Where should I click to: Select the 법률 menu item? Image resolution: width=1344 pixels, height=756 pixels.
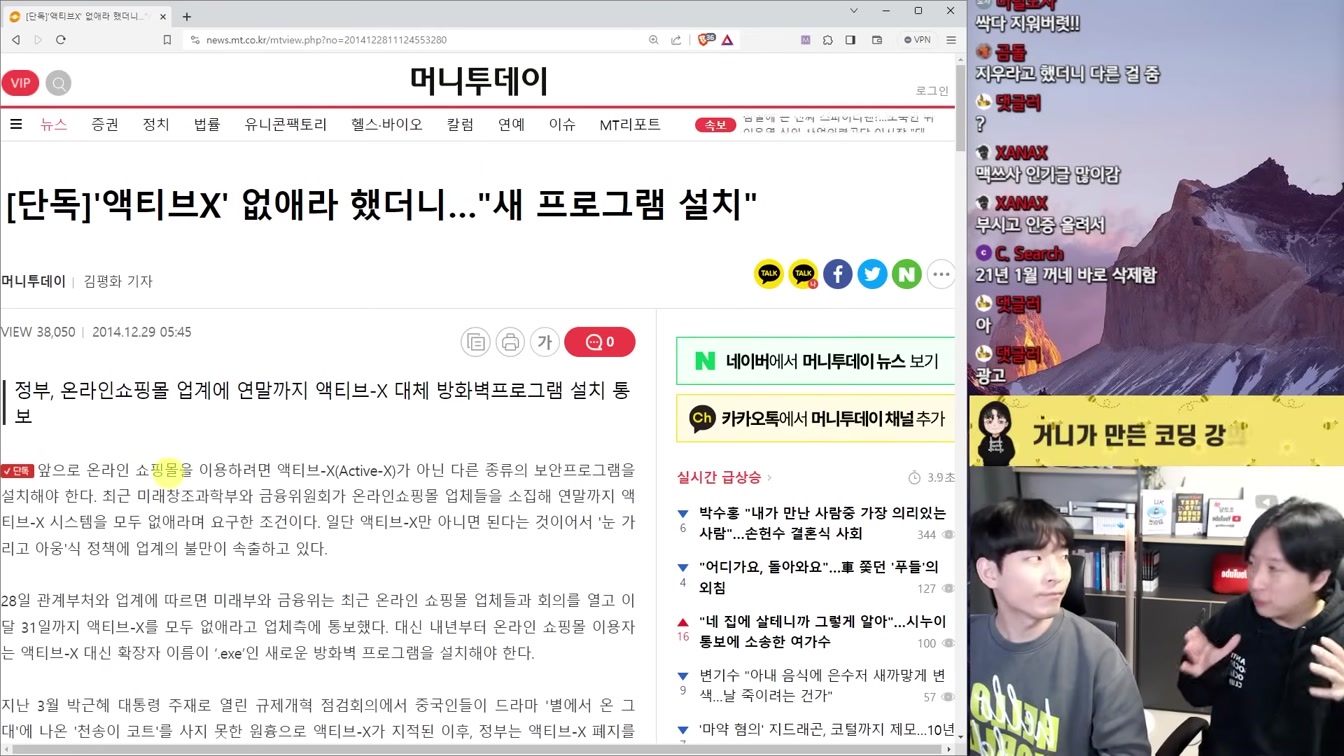(x=207, y=124)
